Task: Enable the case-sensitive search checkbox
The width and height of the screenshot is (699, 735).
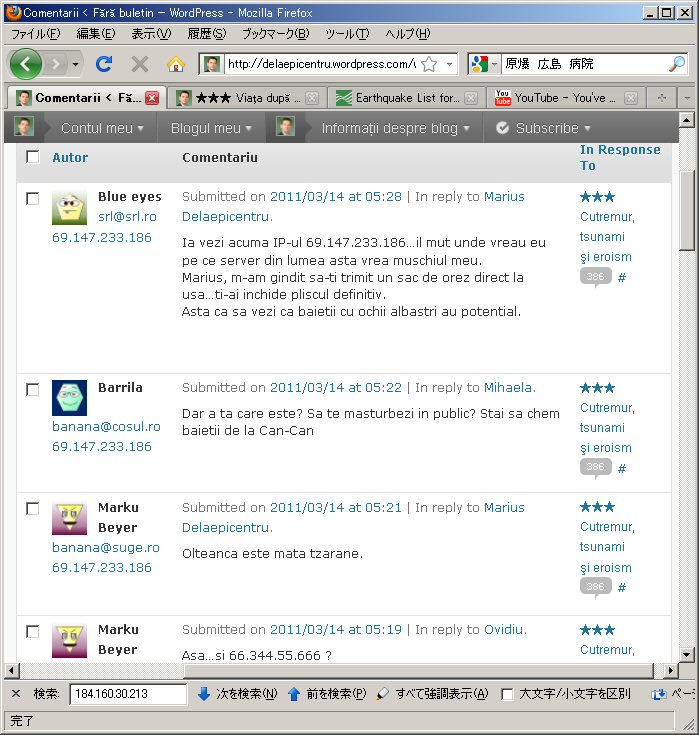Action: point(508,694)
